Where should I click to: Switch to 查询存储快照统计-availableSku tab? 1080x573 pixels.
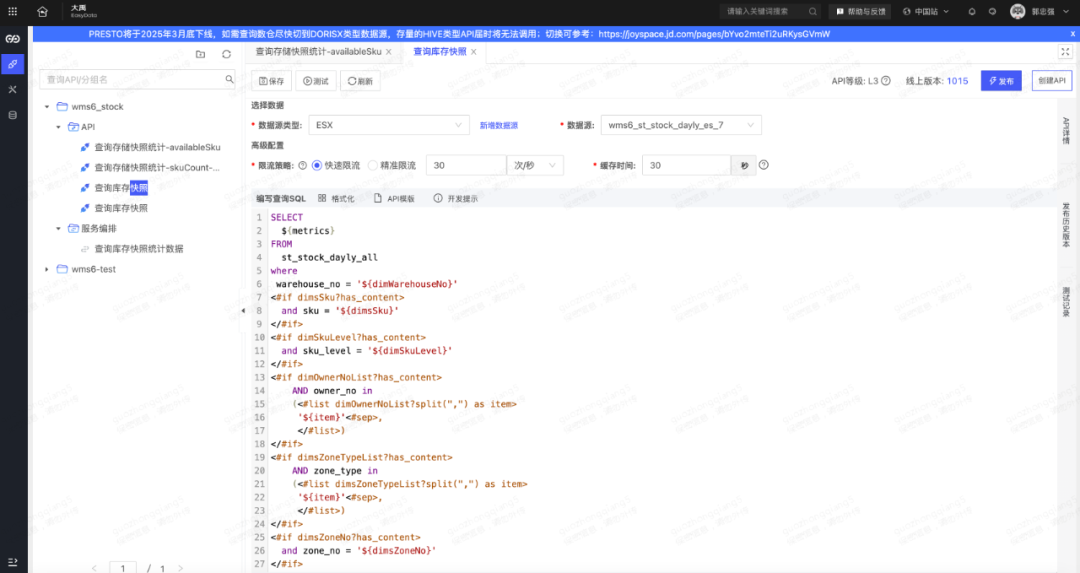point(318,52)
